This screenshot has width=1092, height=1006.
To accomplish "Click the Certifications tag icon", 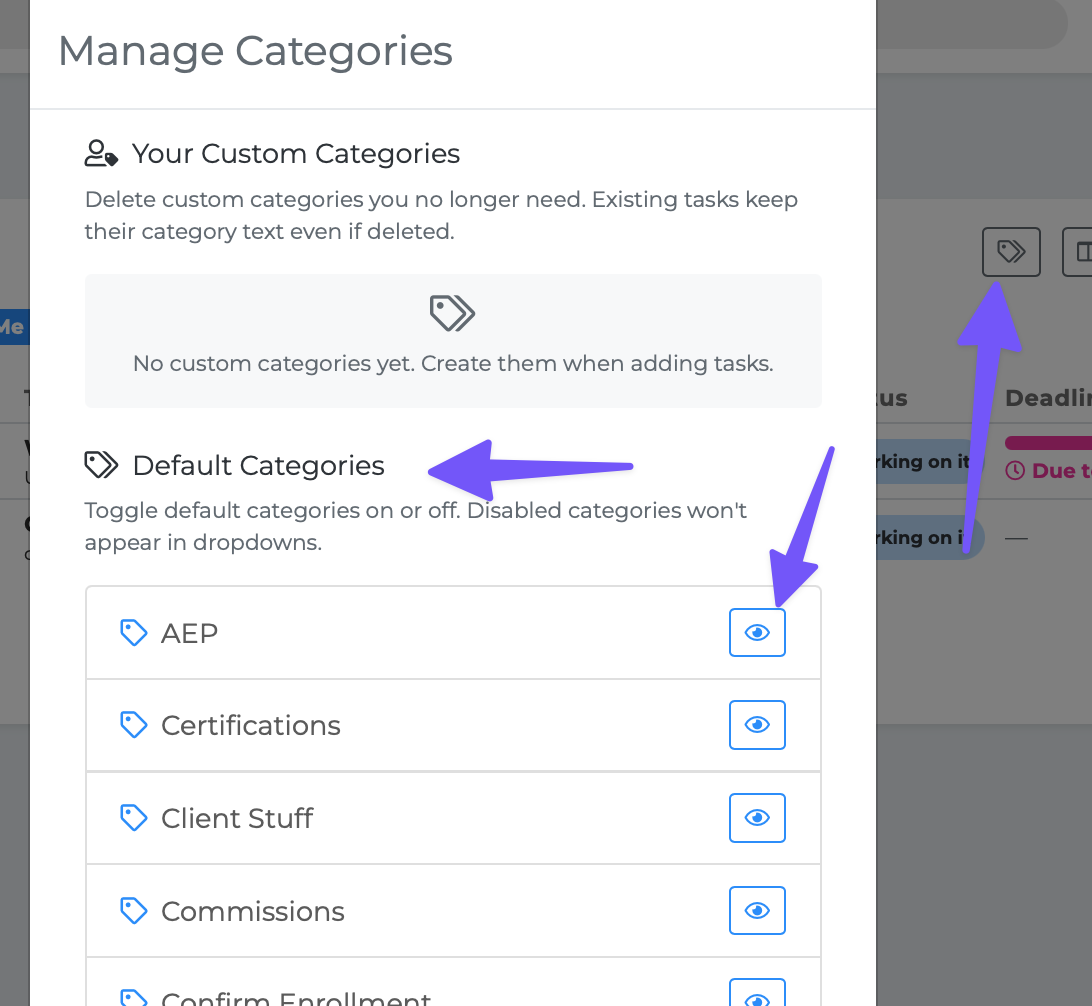I will pyautogui.click(x=133, y=725).
